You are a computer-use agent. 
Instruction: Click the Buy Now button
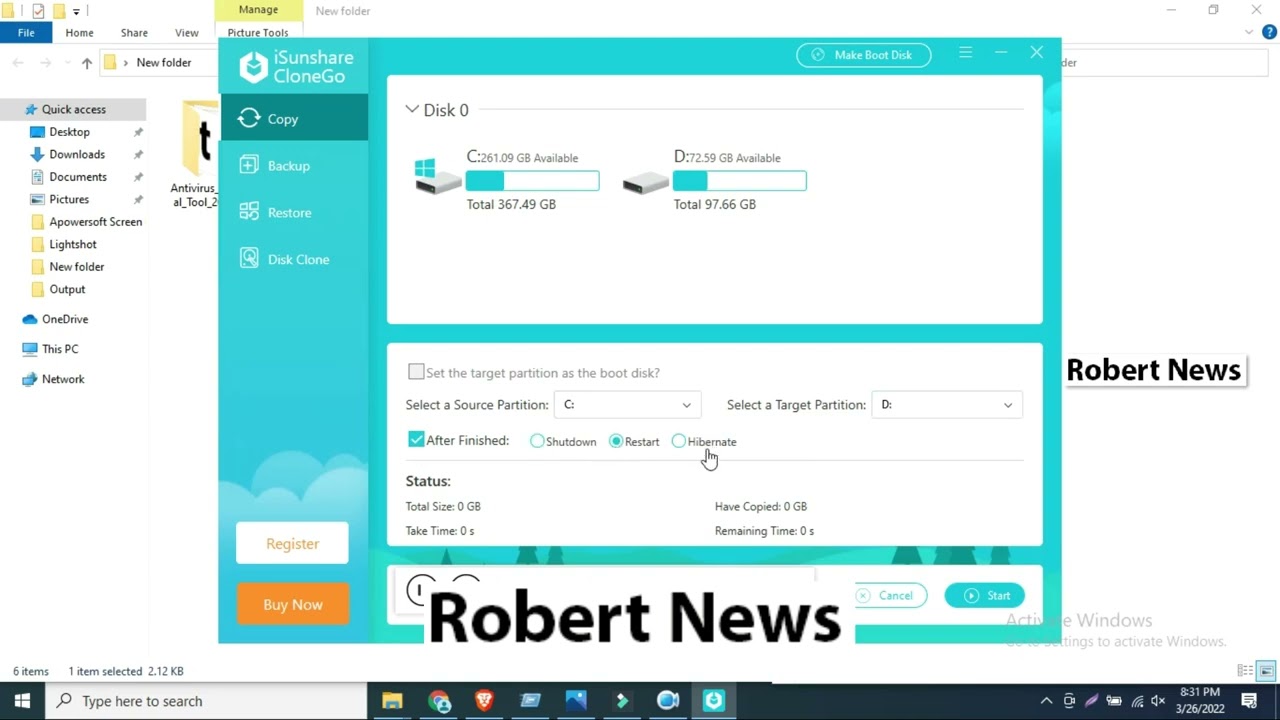tap(293, 604)
